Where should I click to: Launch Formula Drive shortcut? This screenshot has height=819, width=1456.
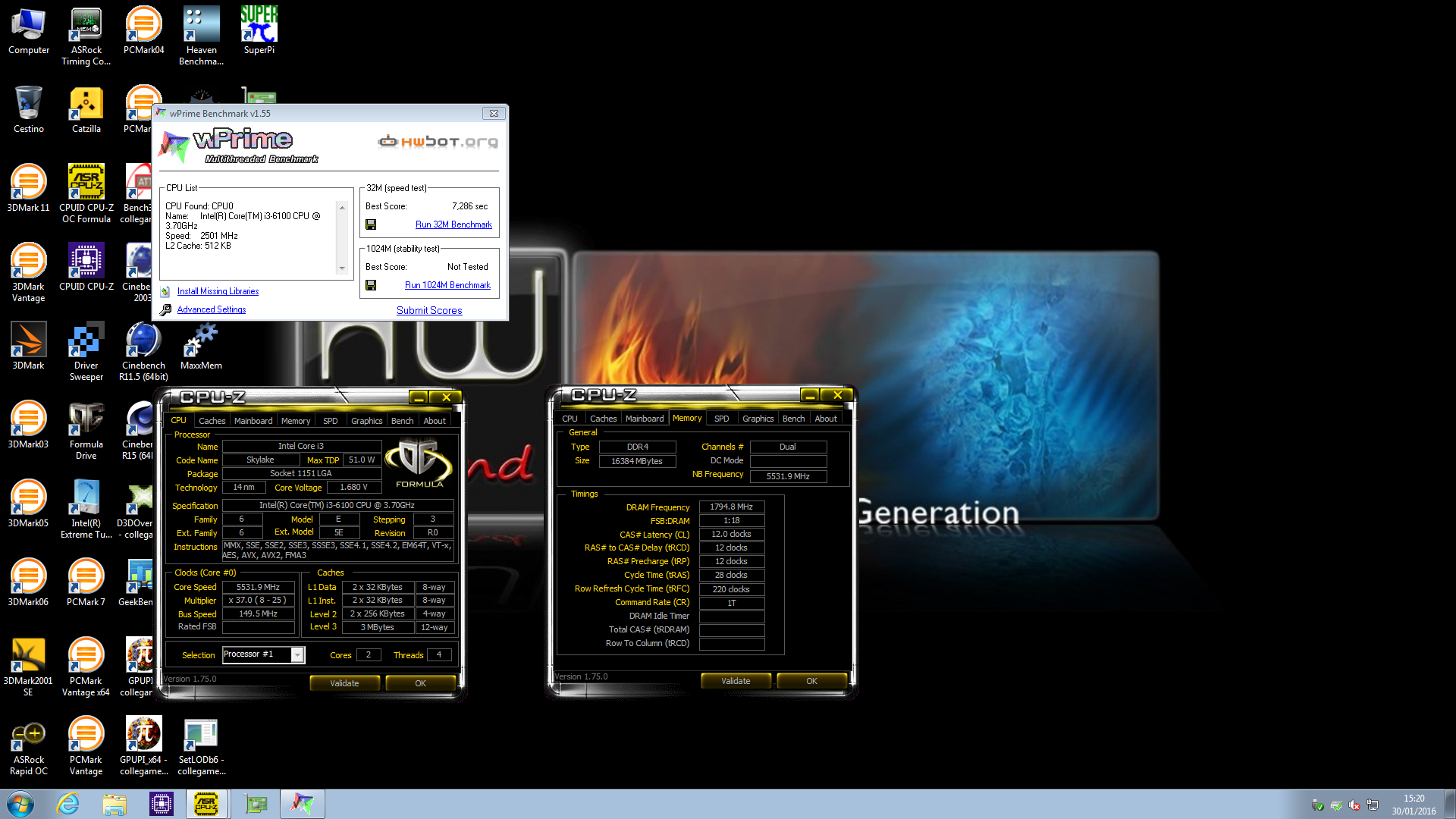pos(86,431)
